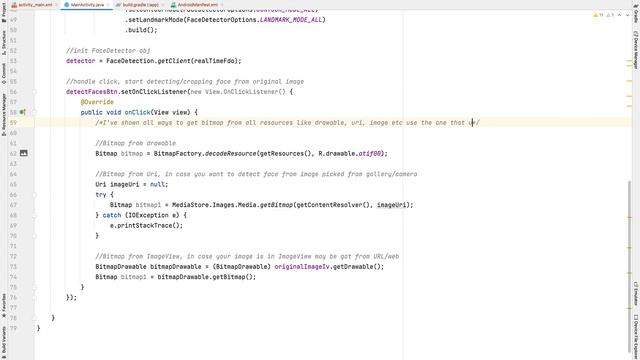Click line number 62 in the gutter
Screen dimensions: 640x360
click(x=13, y=153)
